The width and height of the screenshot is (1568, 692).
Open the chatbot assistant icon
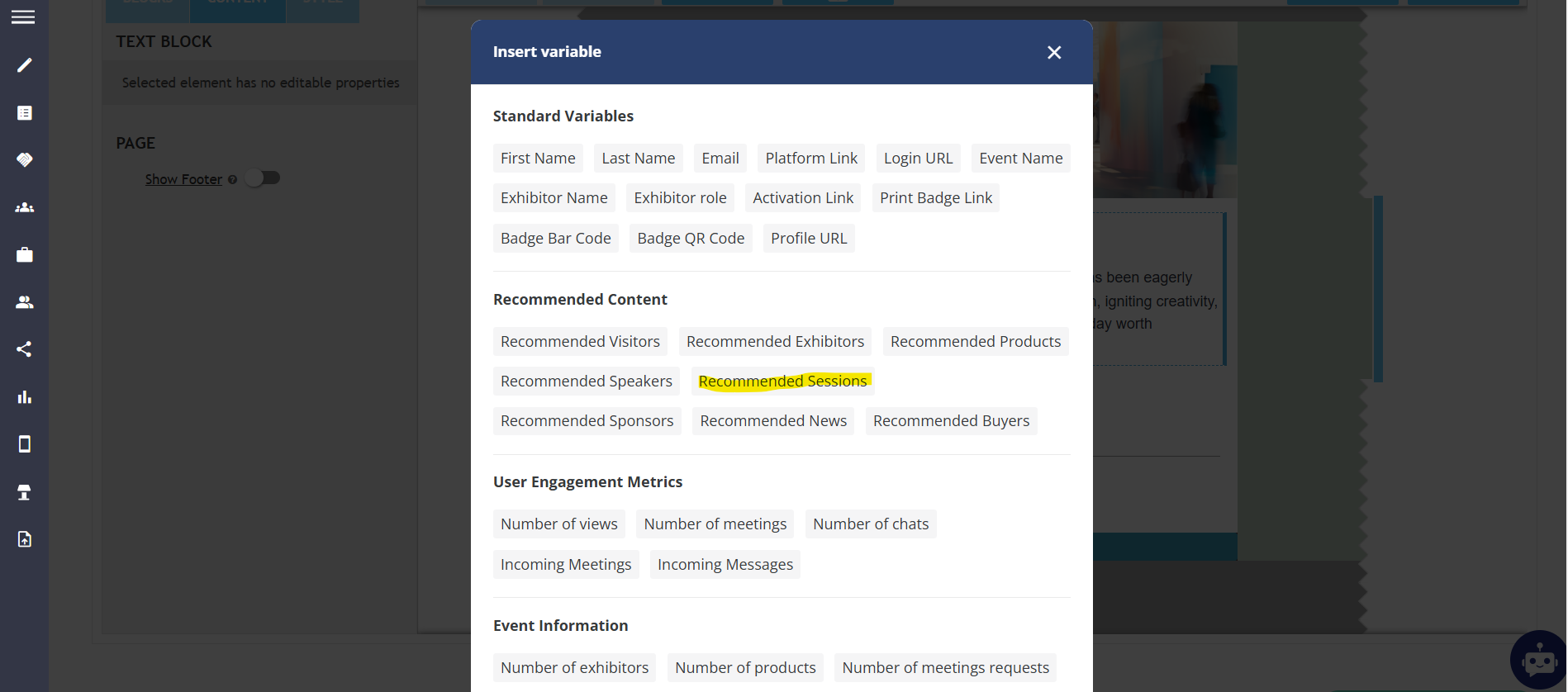(x=1539, y=661)
